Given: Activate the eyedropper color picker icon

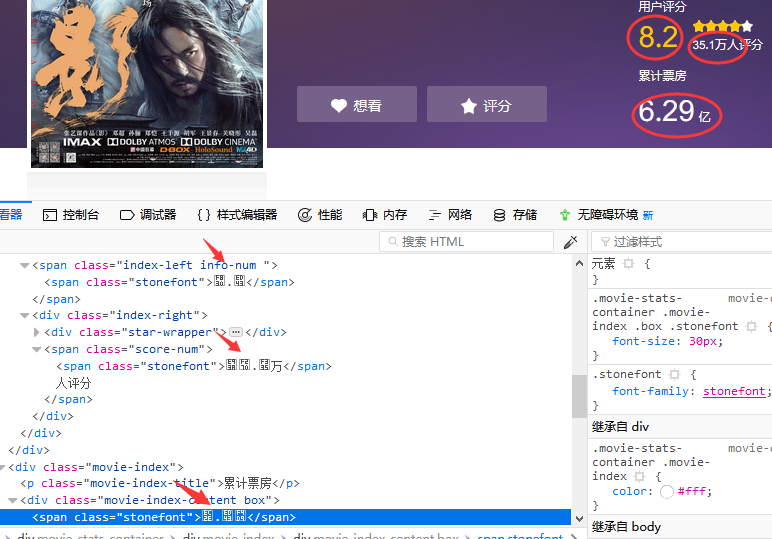Looking at the screenshot, I should pyautogui.click(x=571, y=242).
